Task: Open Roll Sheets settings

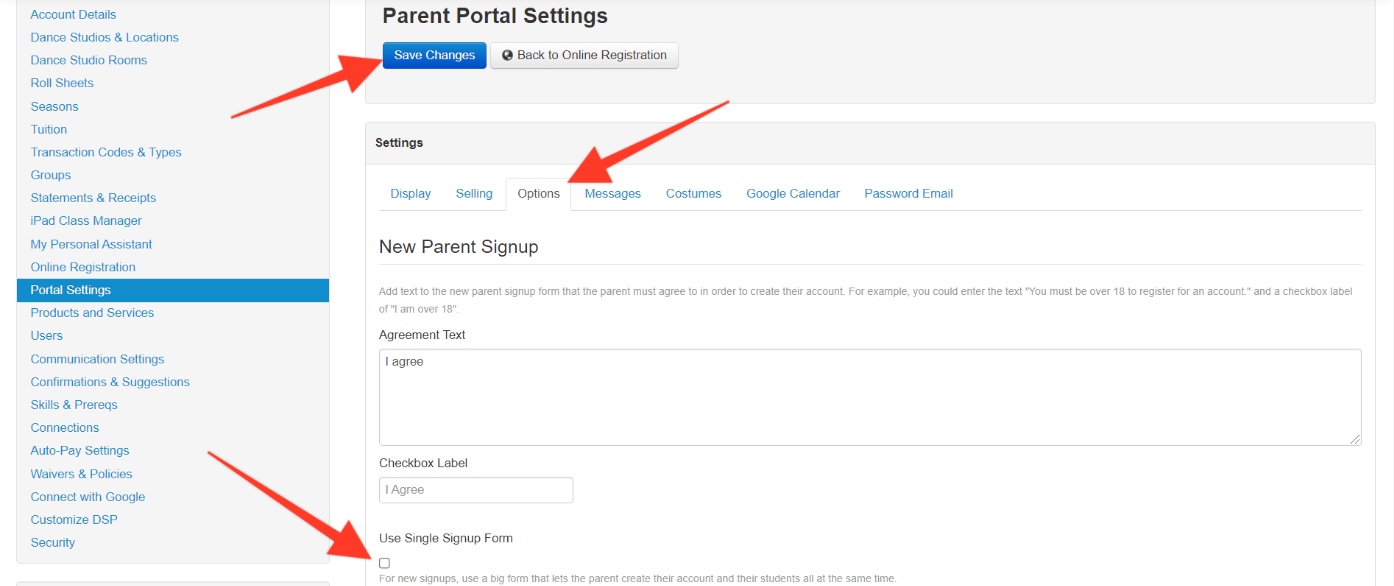Action: click(62, 83)
